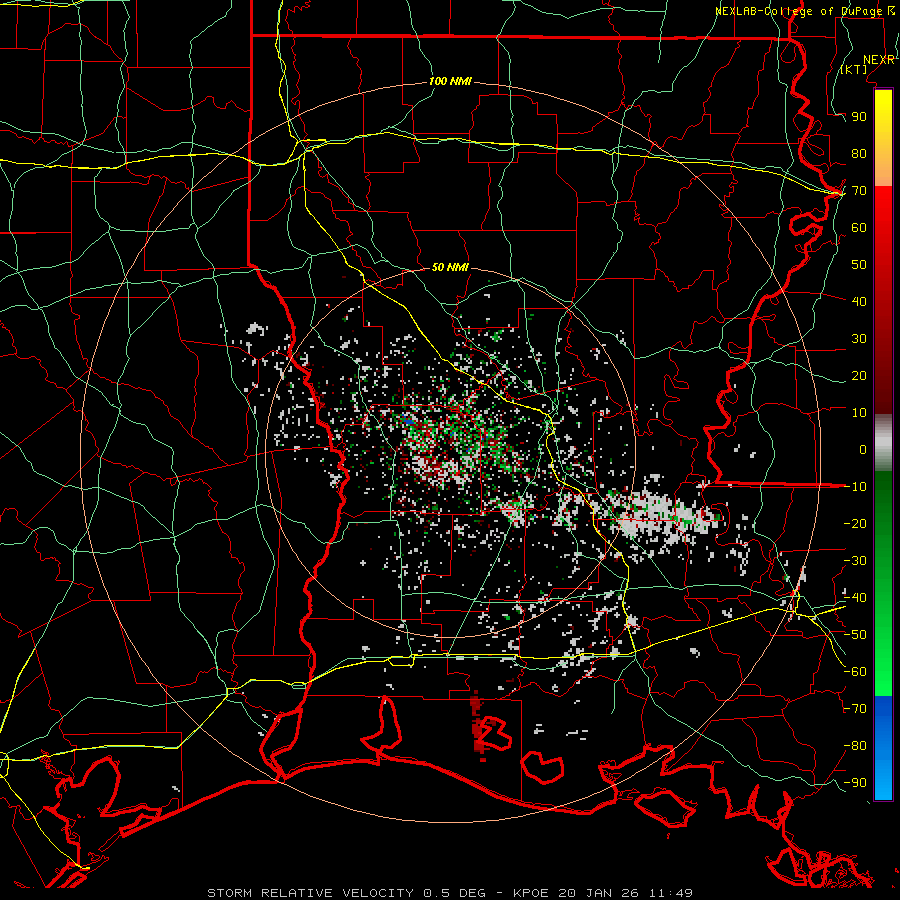Click the 100 NMI range ring label
Screen dimensions: 900x900
(x=450, y=82)
